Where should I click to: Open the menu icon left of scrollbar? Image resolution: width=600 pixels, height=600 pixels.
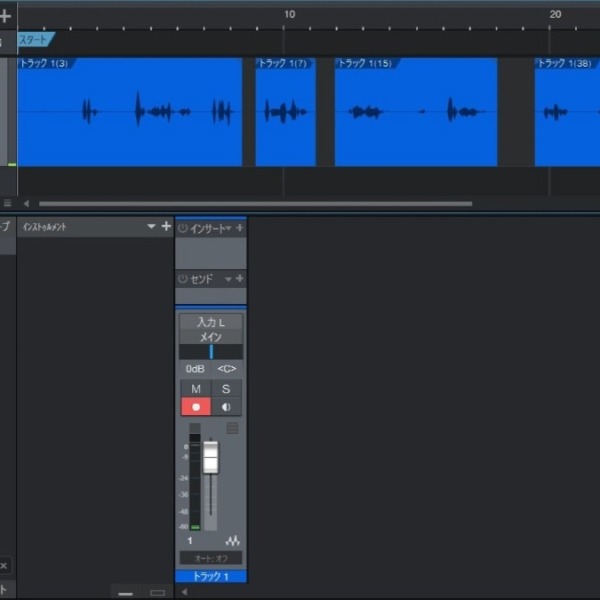(7, 203)
